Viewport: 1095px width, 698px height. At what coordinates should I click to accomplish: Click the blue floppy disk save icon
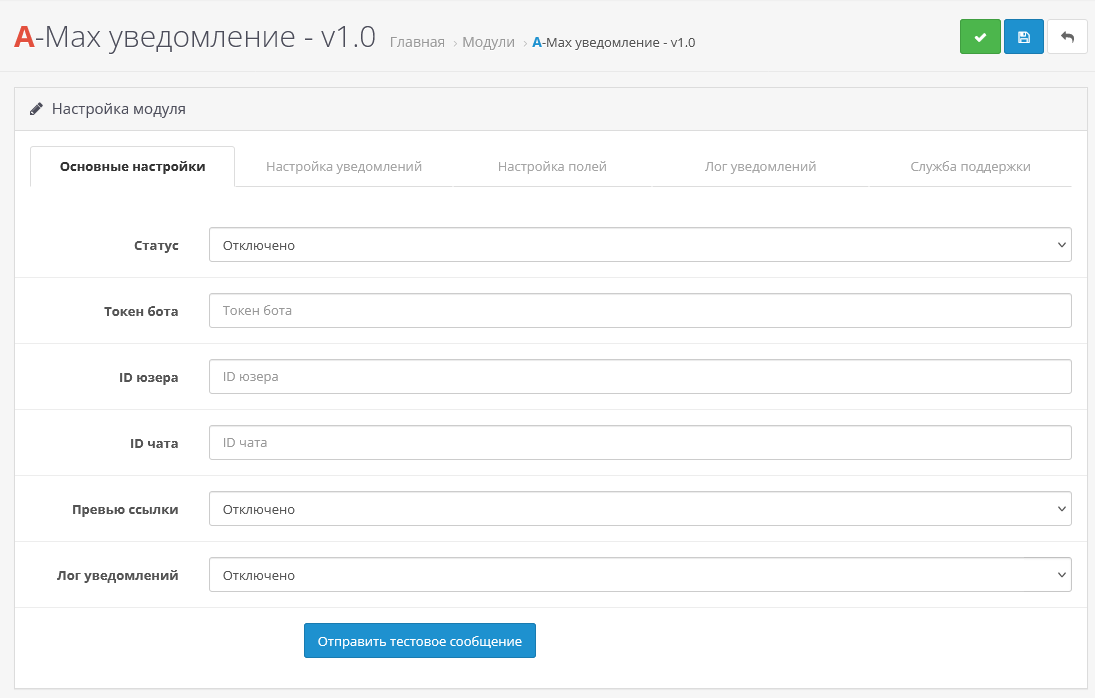coord(1023,37)
